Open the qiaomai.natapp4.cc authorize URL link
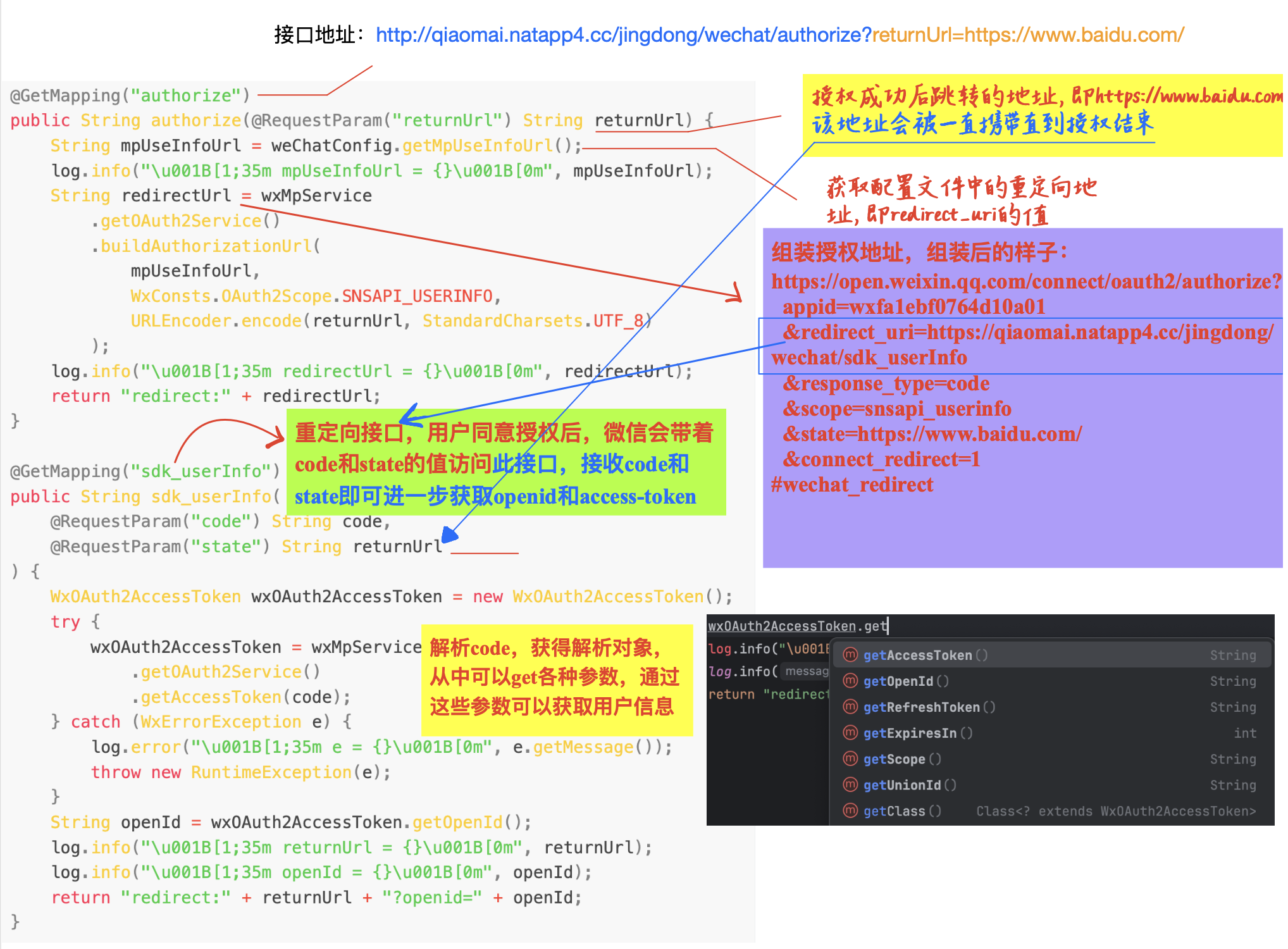Viewport: 1288px width, 949px height. pos(623,35)
